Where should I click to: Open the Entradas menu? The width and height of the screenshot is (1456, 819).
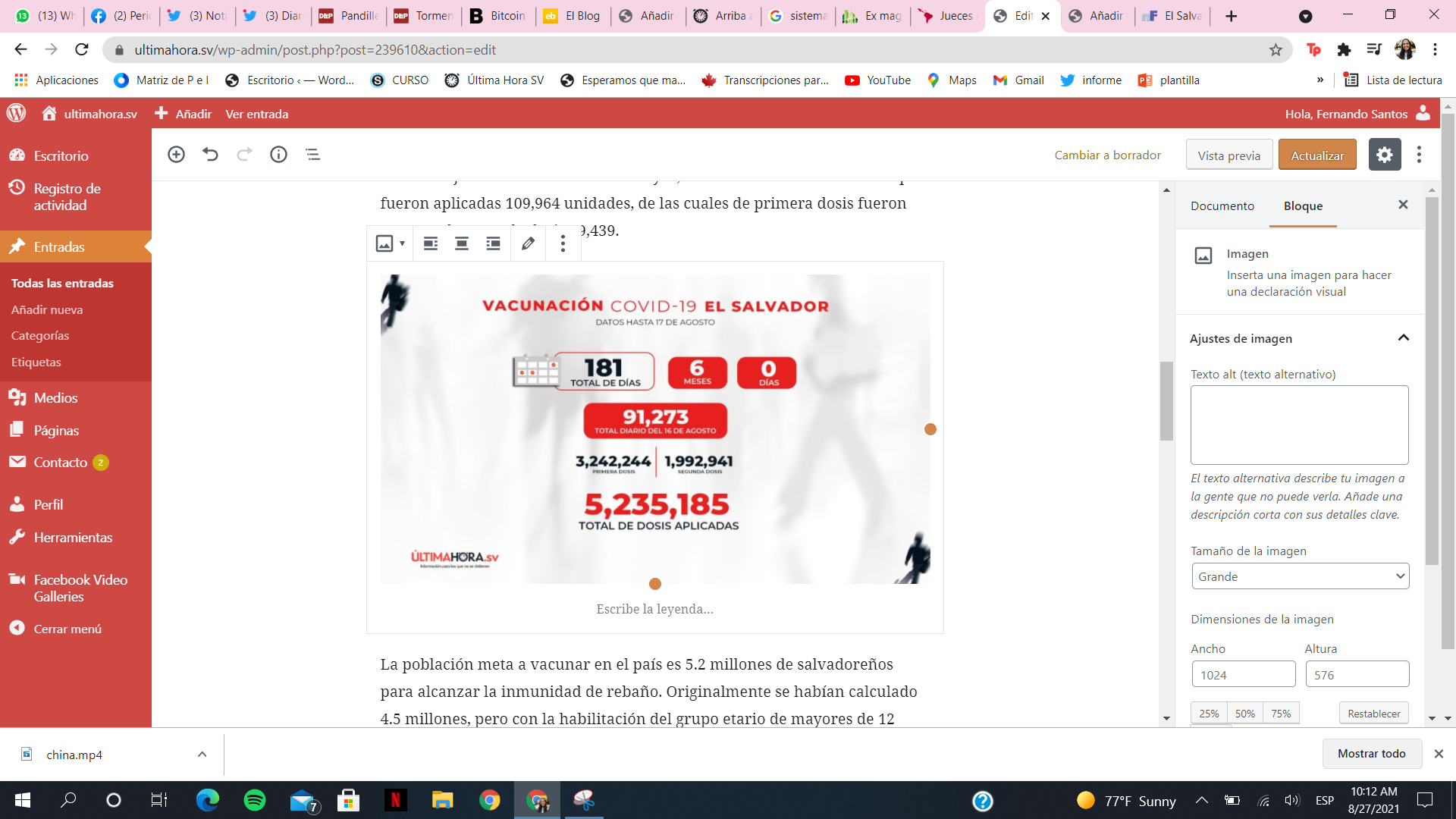point(76,246)
